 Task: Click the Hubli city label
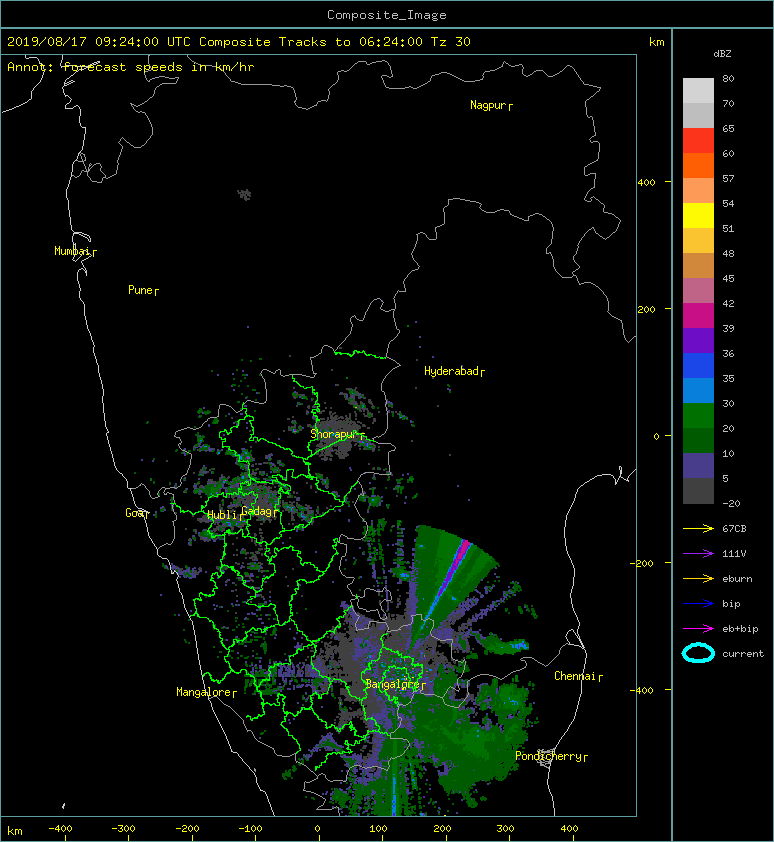pos(222,515)
